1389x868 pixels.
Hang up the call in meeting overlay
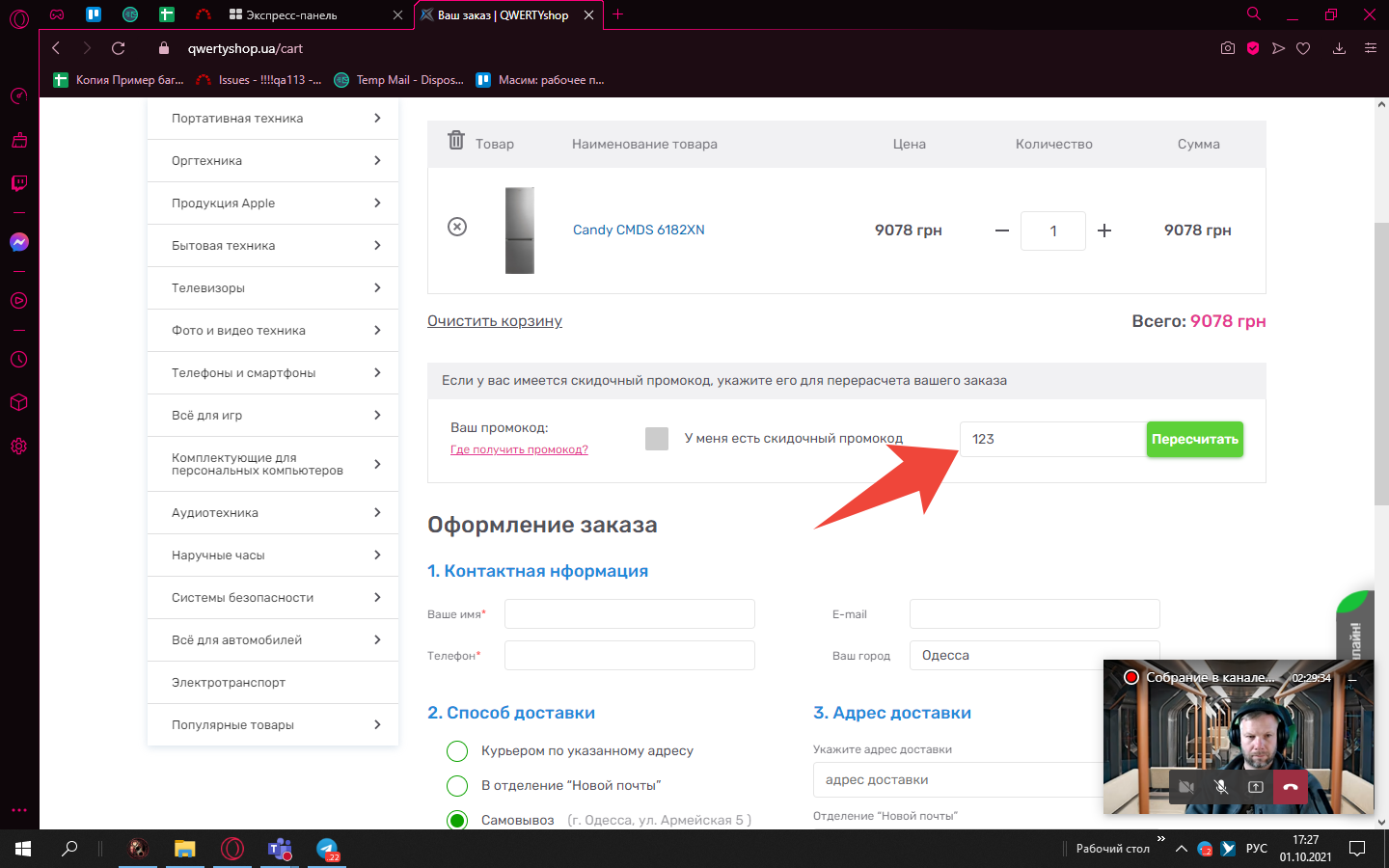pos(1290,787)
